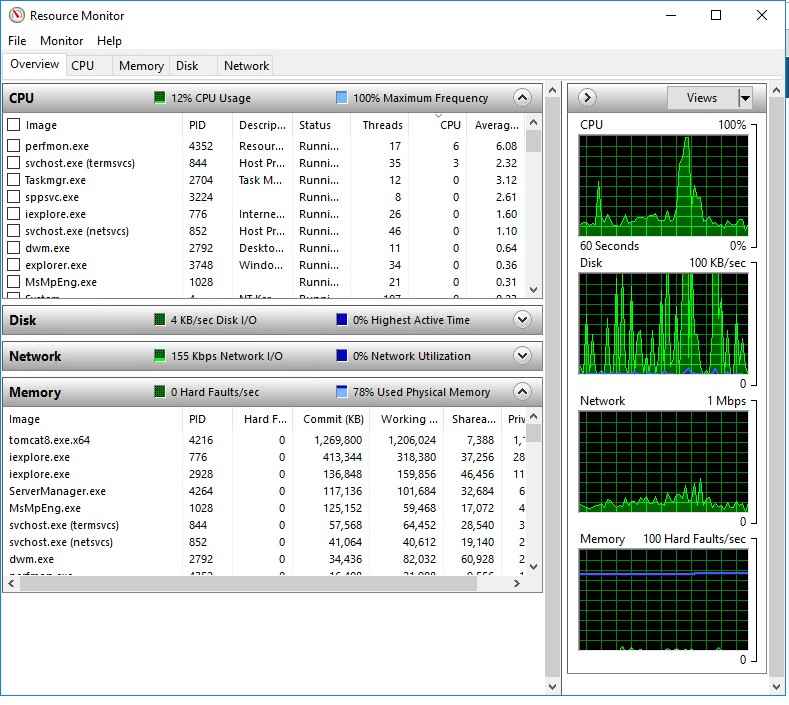Click the Views button
The height and width of the screenshot is (705, 789).
[702, 98]
